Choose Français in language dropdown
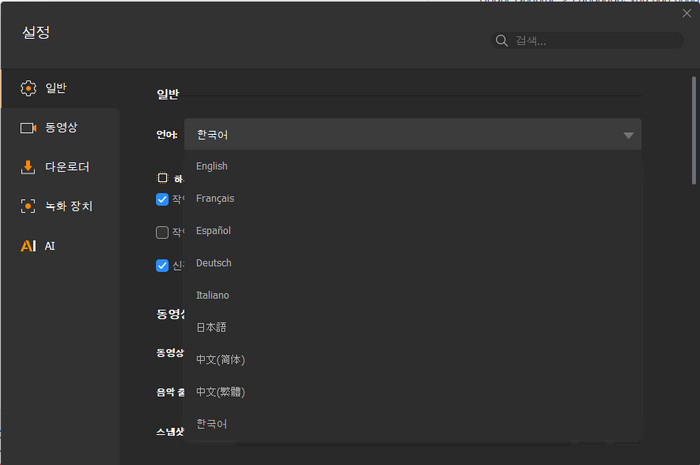This screenshot has width=700, height=465. [215, 198]
